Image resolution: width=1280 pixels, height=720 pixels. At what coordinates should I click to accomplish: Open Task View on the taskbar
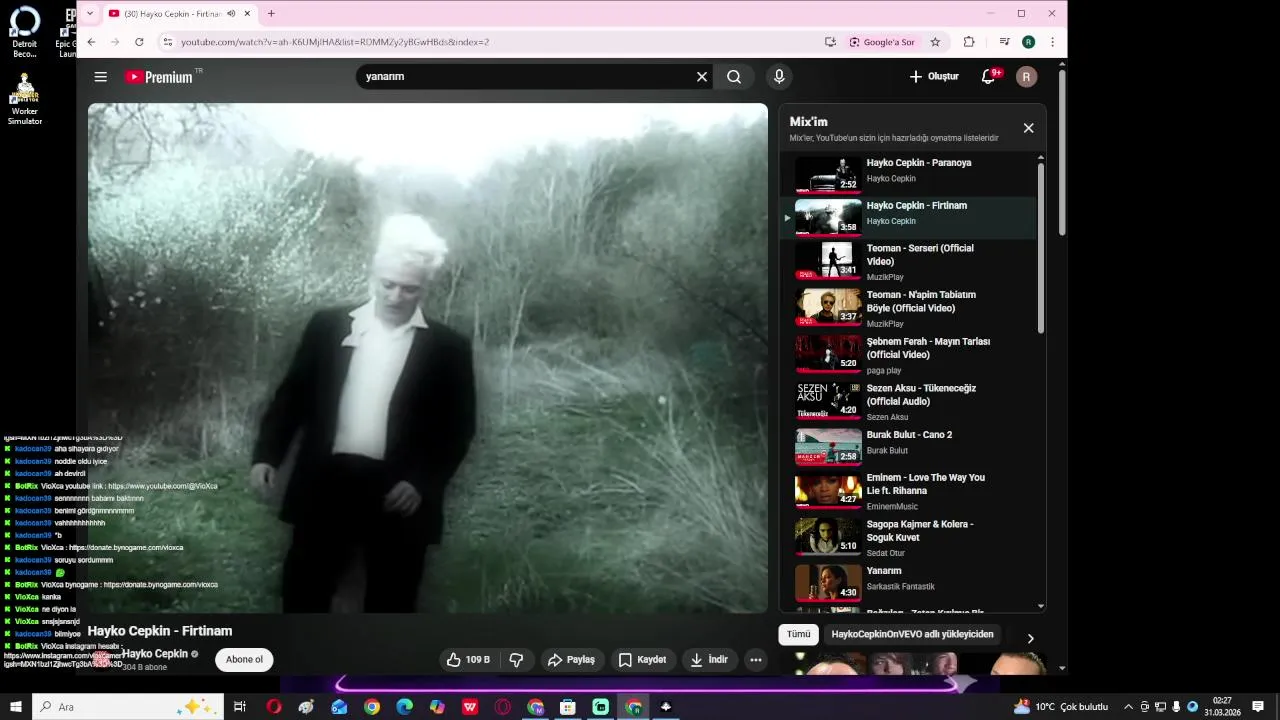[240, 707]
